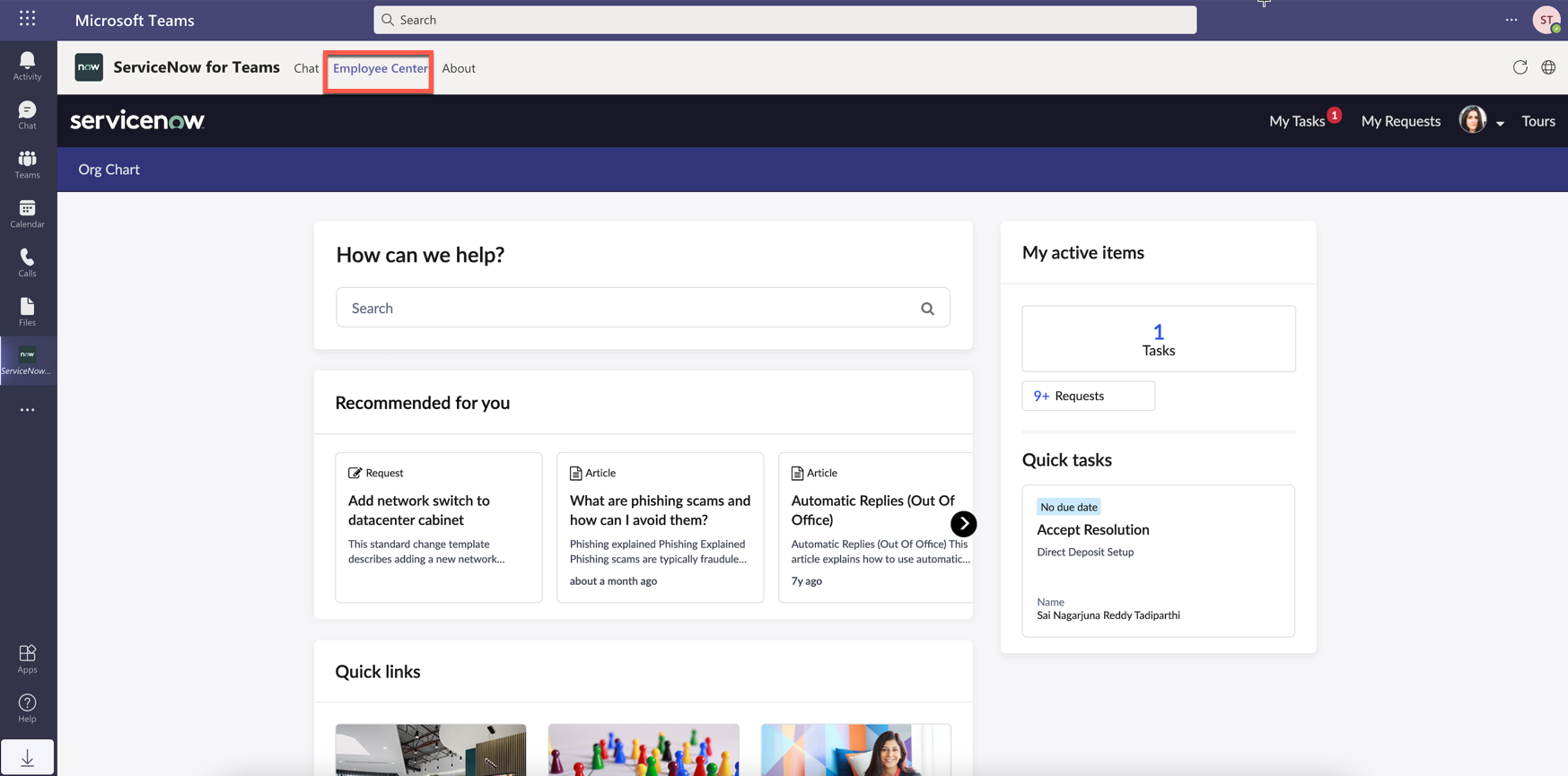
Task: Open the quick link thumbnail with smiling woman
Action: coord(855,750)
